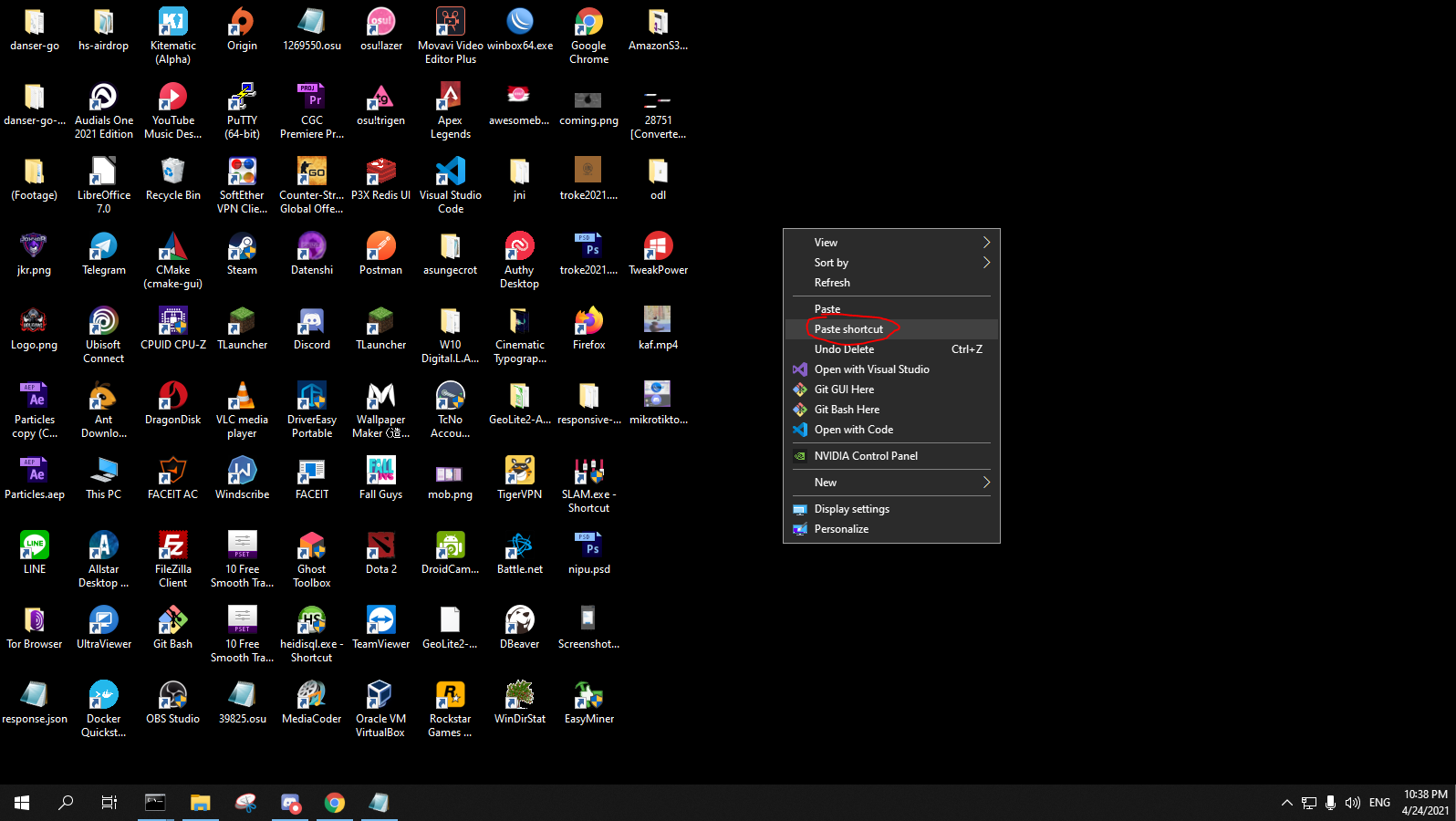
Task: Choose Git GUI Here menu entry
Action: point(891,390)
